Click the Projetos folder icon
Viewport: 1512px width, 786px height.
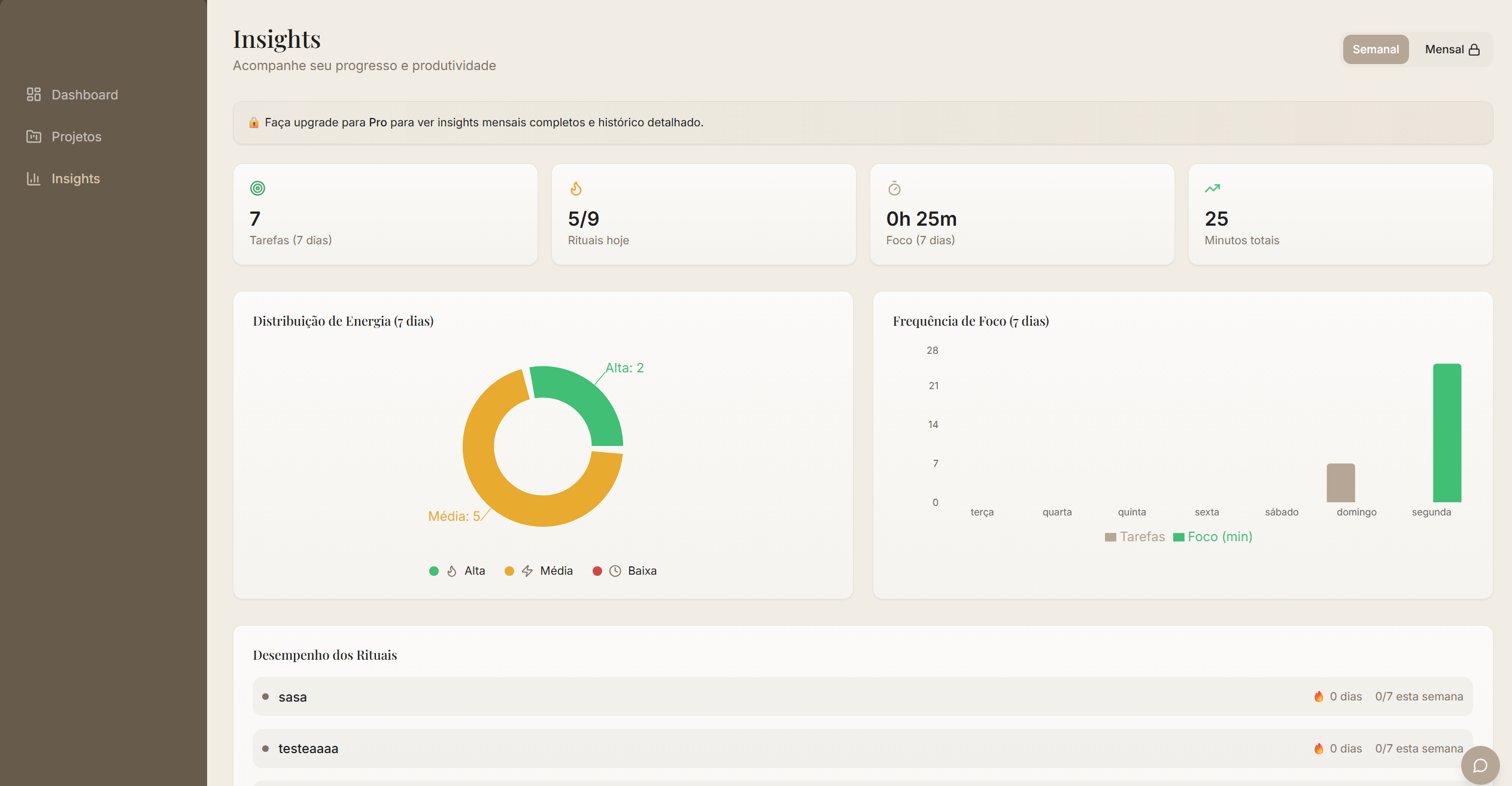click(34, 136)
